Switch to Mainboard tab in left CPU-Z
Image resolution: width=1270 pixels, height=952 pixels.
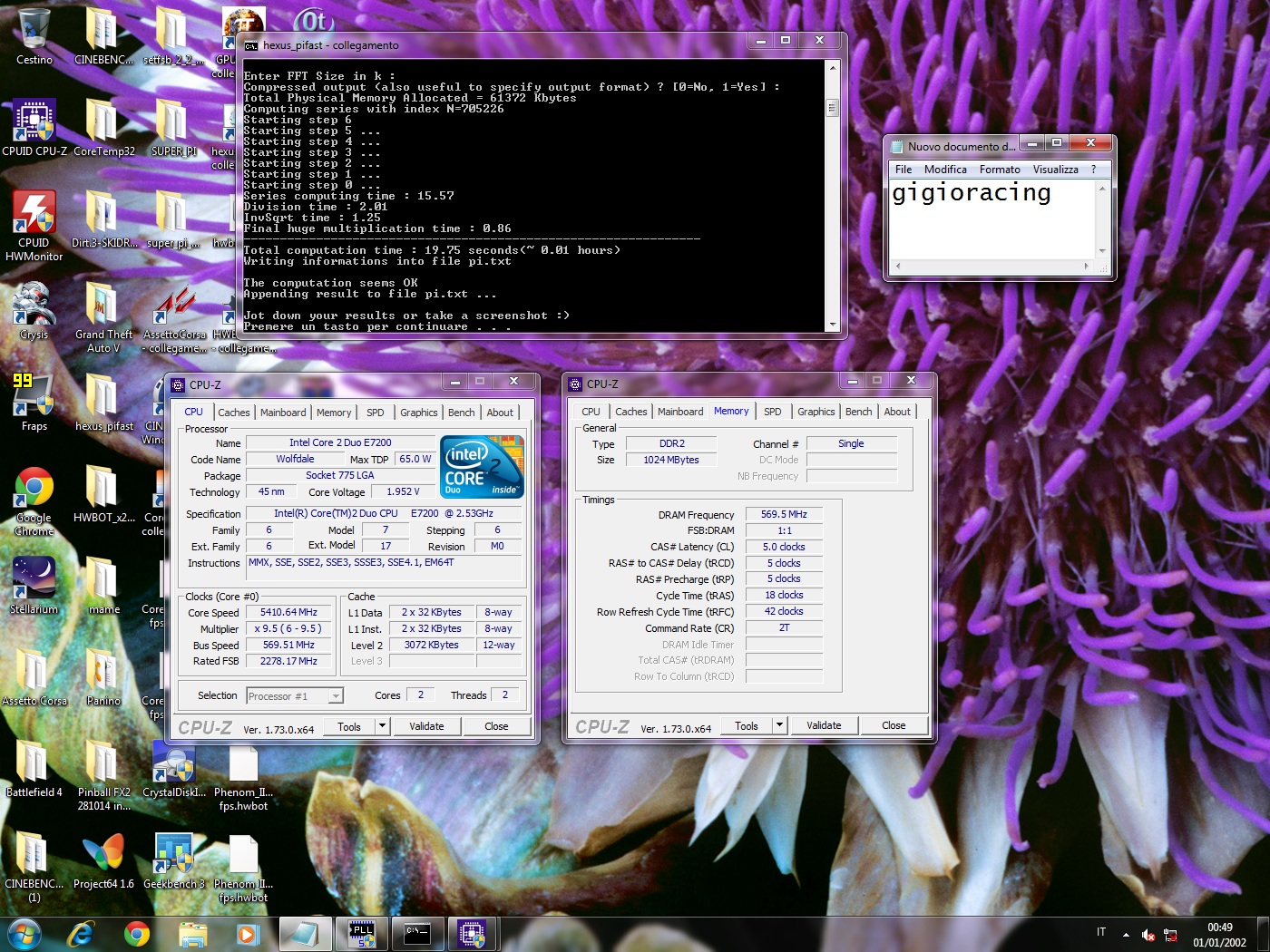point(283,413)
